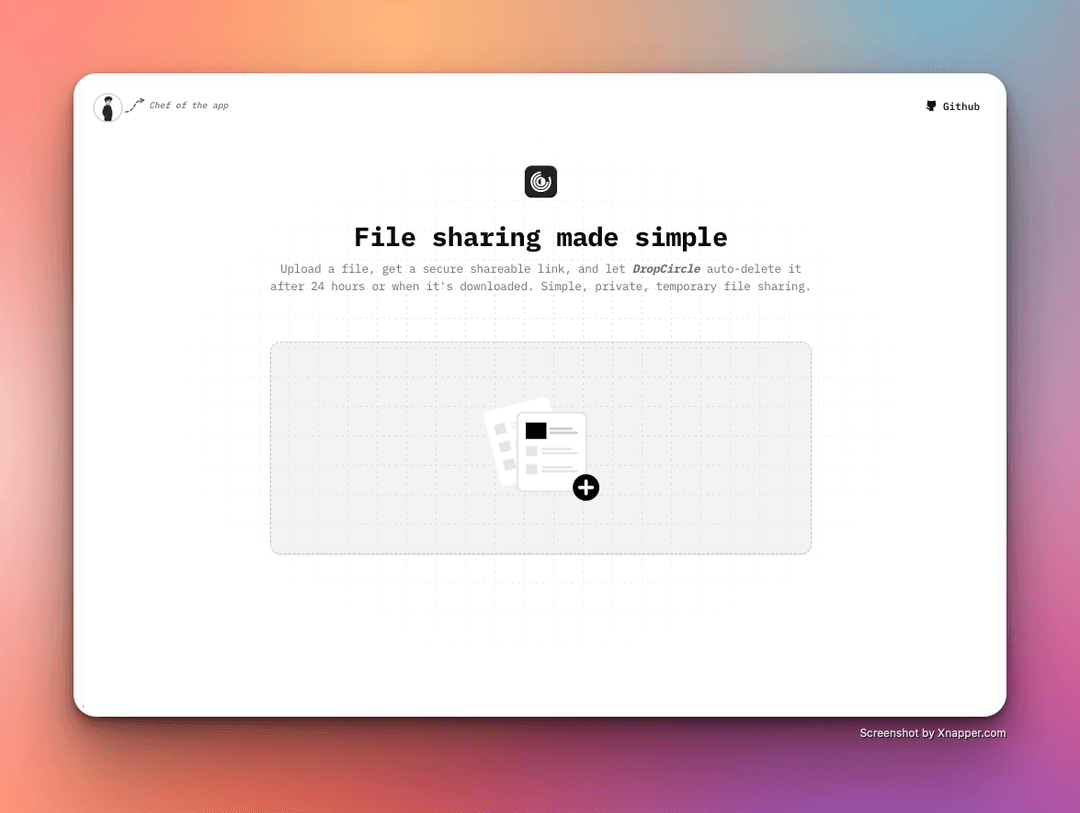This screenshot has height=813, width=1080.
Task: Click the "File sharing made simple" heading
Action: click(x=540, y=238)
